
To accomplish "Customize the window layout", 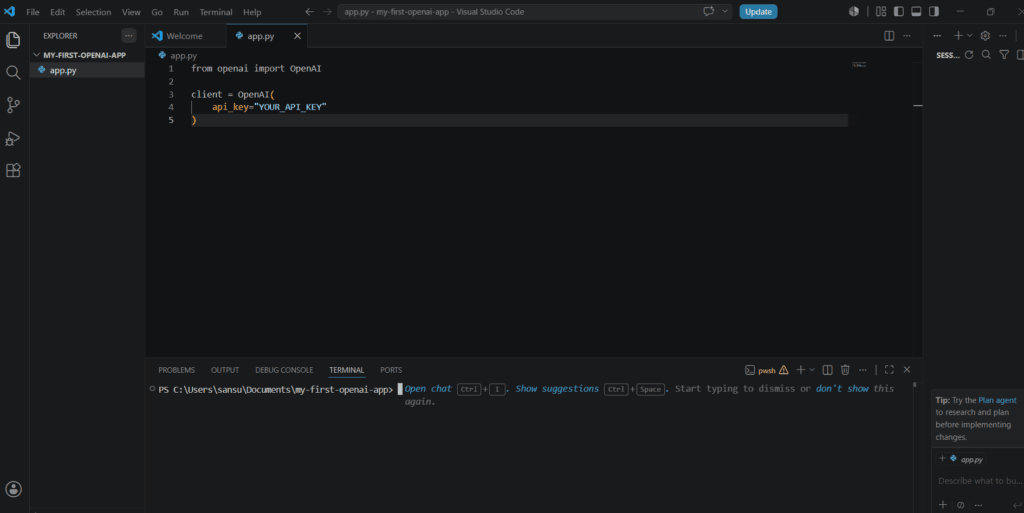I will click(x=881, y=11).
